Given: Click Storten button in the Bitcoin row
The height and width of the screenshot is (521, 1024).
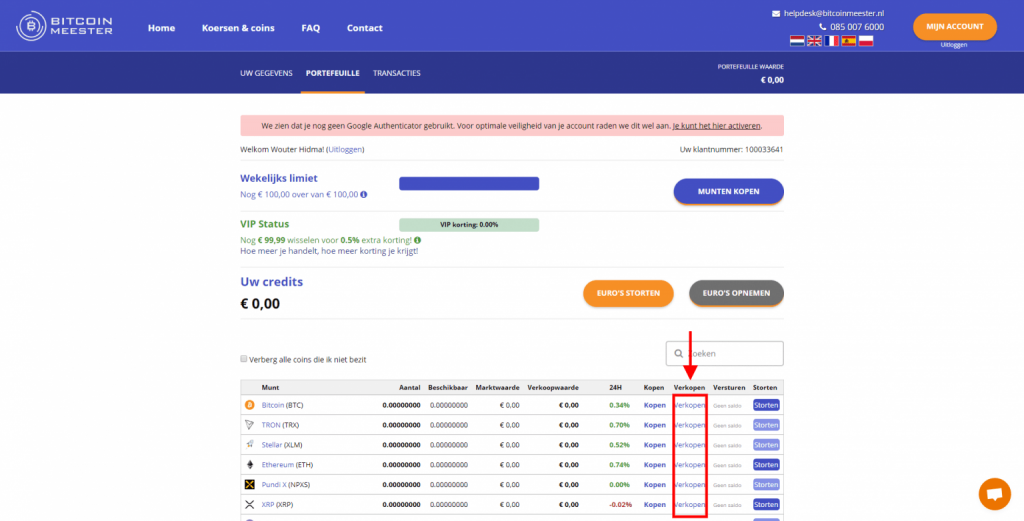Looking at the screenshot, I should pyautogui.click(x=766, y=405).
